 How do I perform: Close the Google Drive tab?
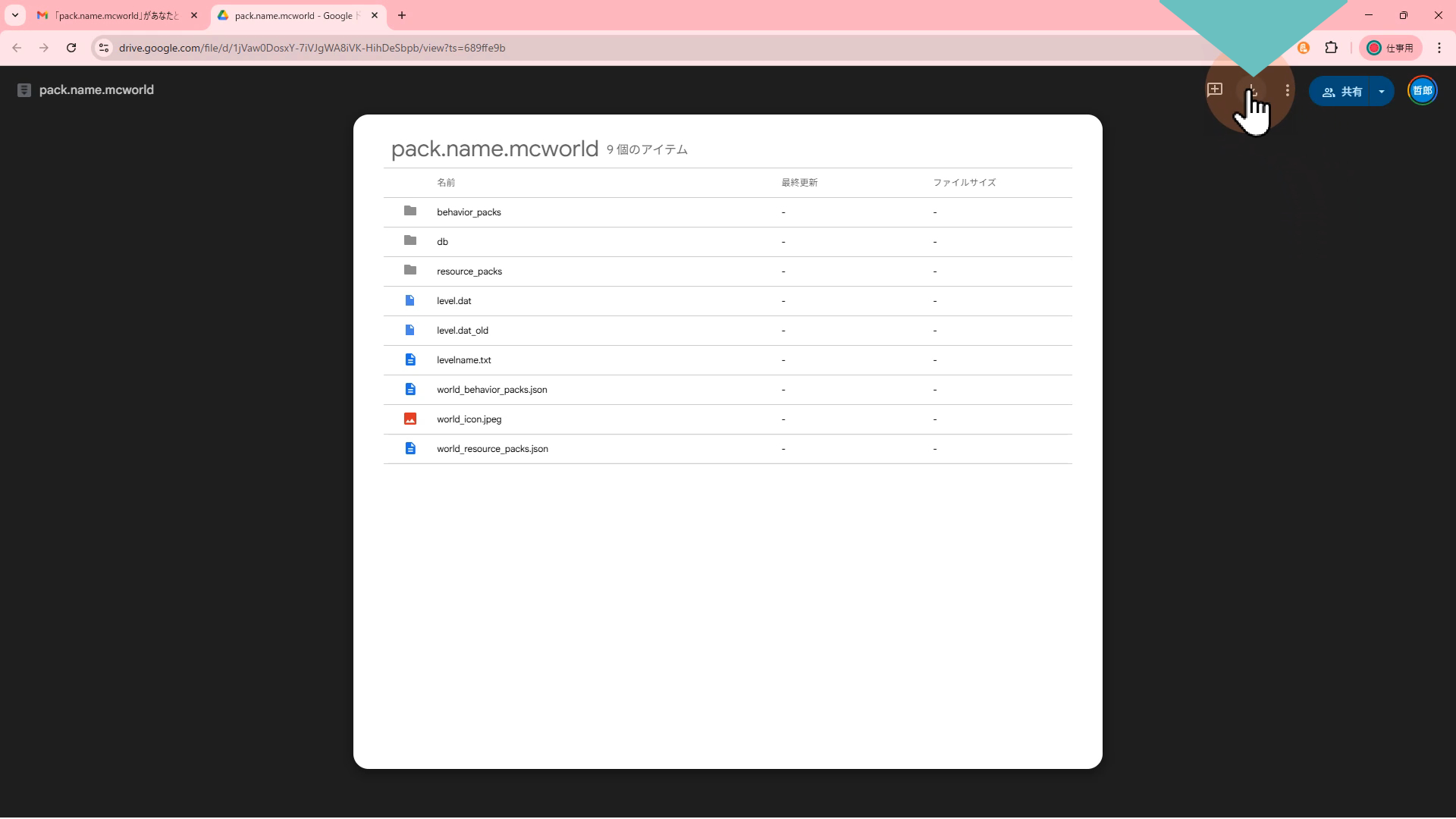(375, 15)
